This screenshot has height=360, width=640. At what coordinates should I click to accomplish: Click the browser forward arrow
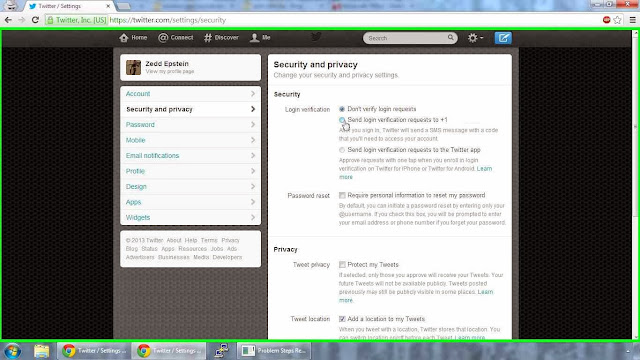click(21, 20)
